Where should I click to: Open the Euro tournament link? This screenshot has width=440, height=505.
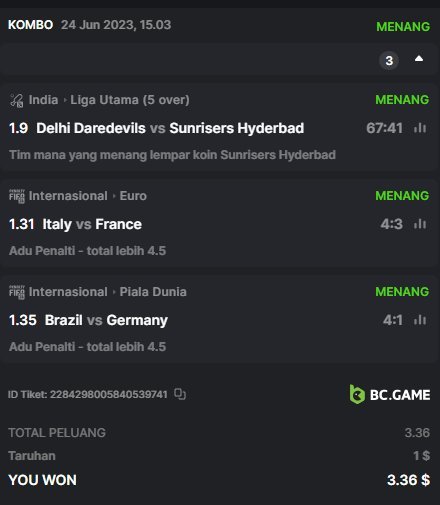[x=133, y=196]
